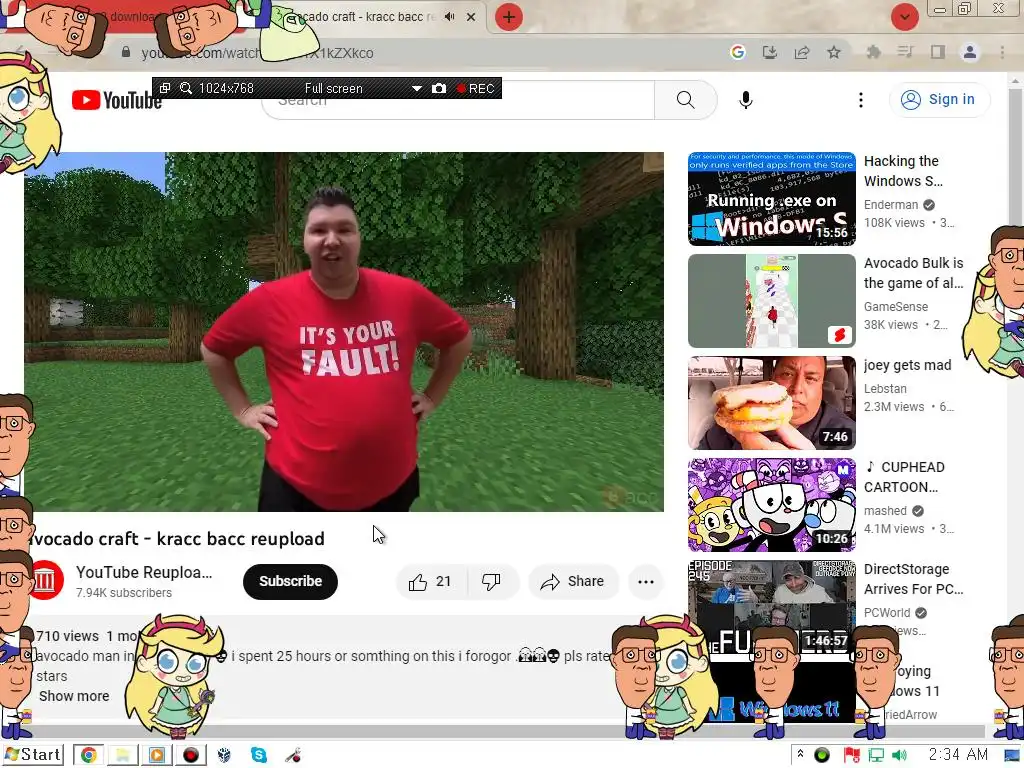Open DirectStorage Arrives For PC video title

[913, 579]
